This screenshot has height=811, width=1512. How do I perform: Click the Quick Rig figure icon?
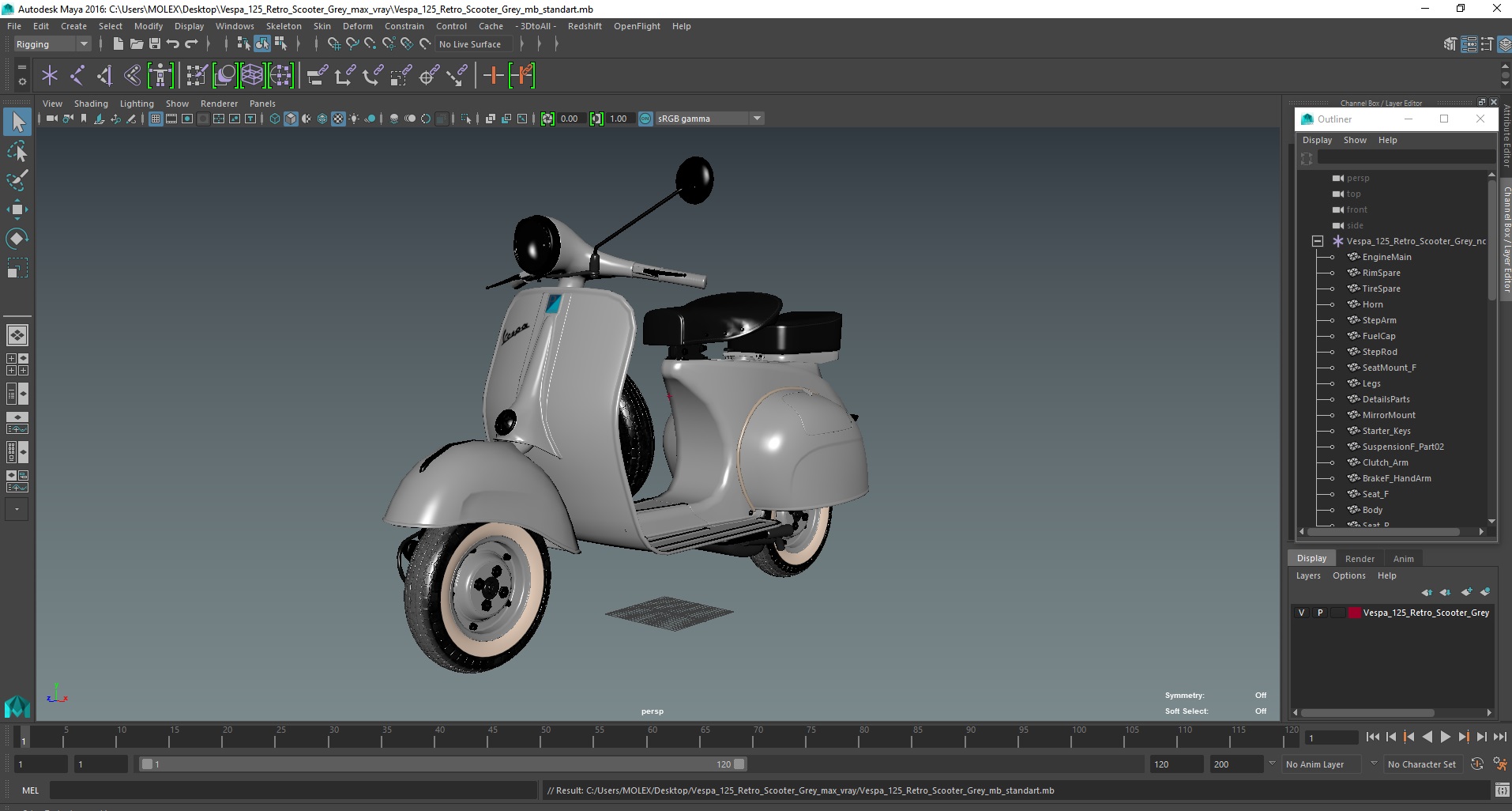click(x=160, y=76)
